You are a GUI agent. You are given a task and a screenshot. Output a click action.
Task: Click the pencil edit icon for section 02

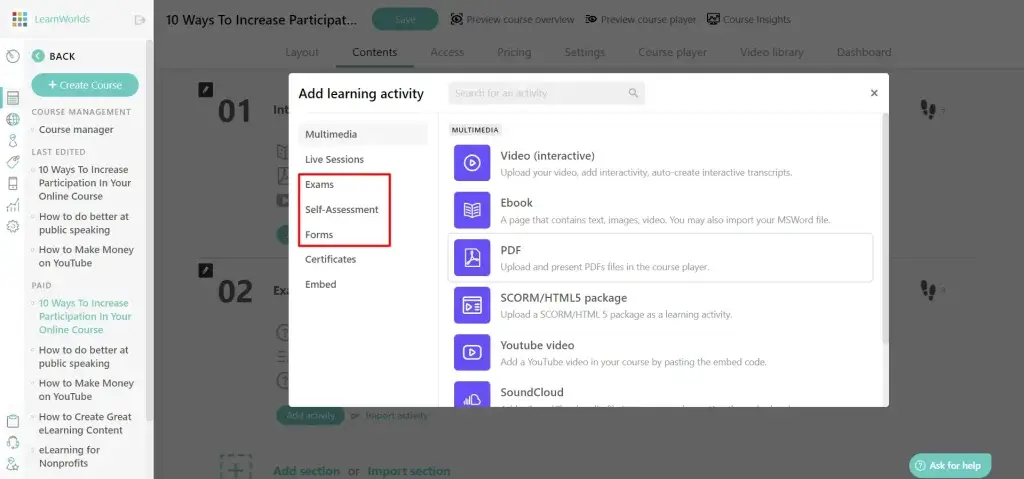[206, 269]
